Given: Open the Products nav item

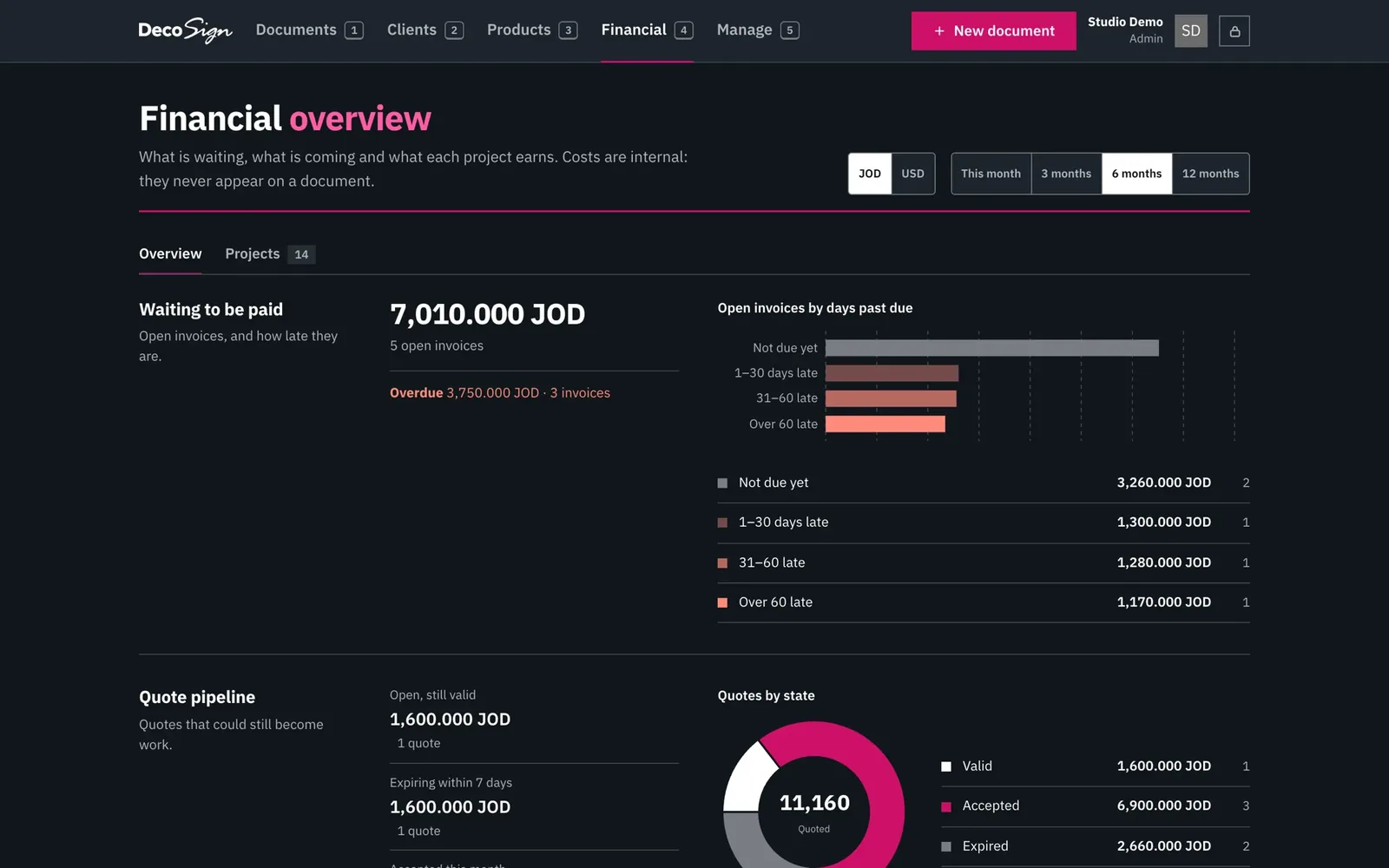Looking at the screenshot, I should pyautogui.click(x=531, y=30).
